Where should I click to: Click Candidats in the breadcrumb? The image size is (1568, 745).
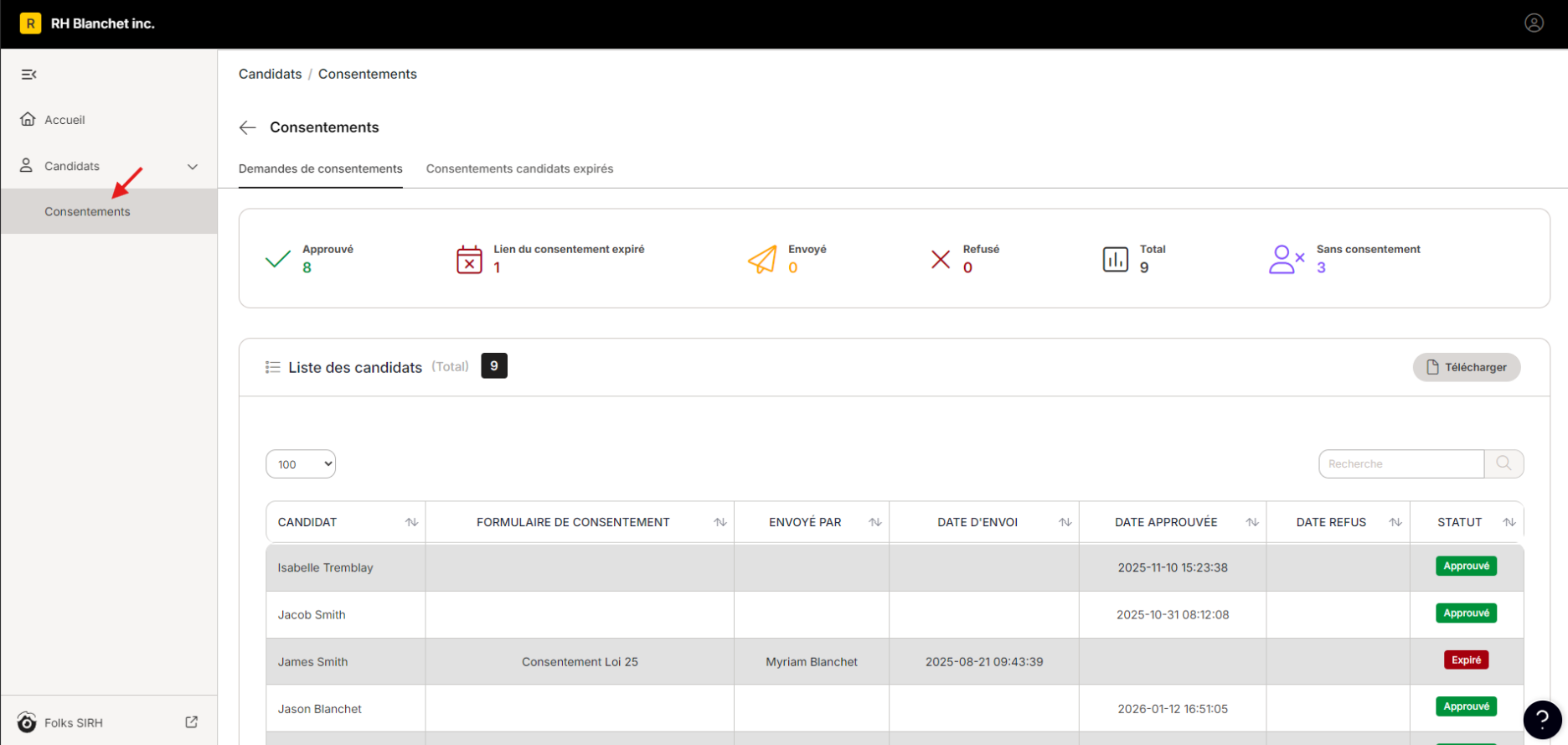coord(271,74)
